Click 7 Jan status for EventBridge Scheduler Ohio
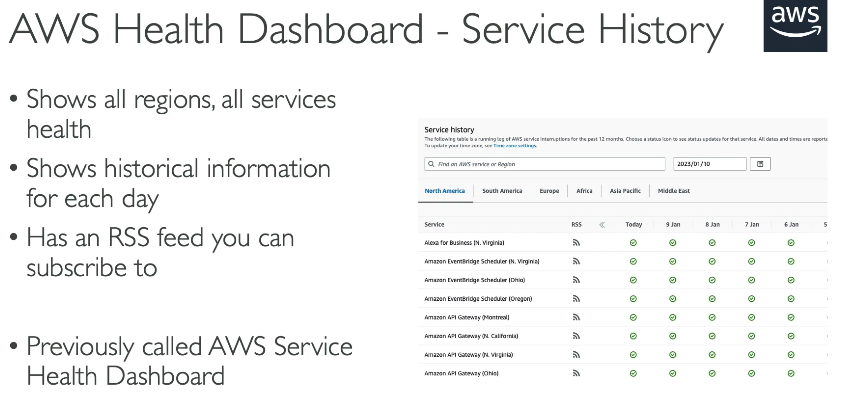The width and height of the screenshot is (861, 406). click(x=752, y=280)
